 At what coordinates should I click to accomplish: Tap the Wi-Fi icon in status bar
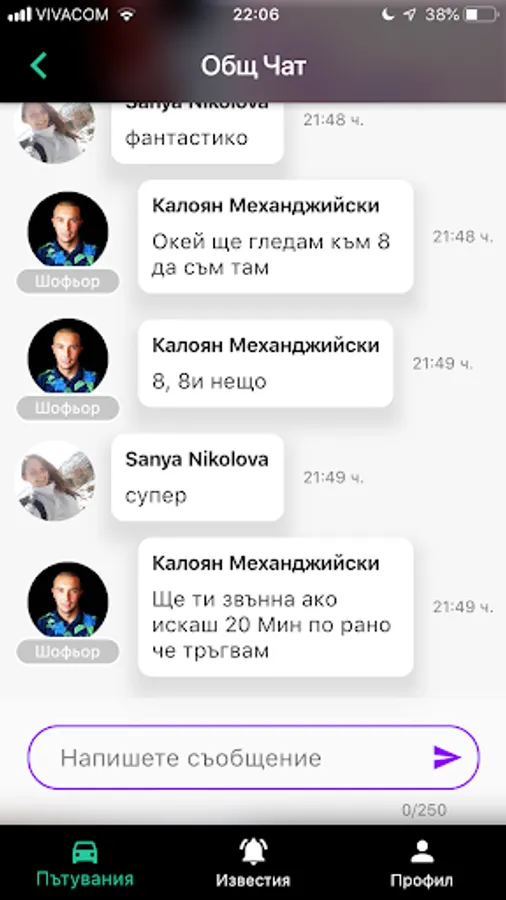tap(126, 14)
